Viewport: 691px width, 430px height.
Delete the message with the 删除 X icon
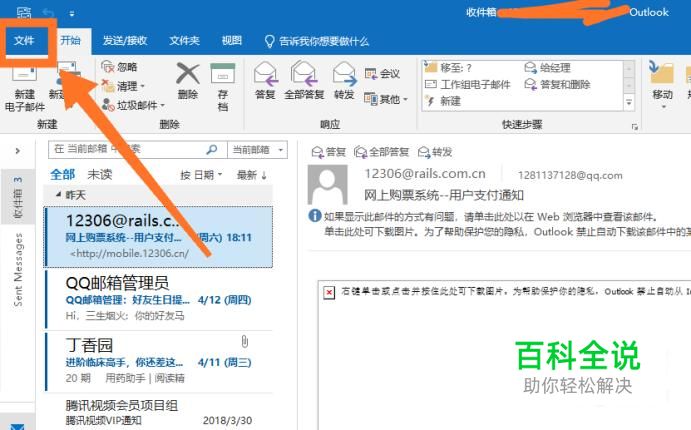tap(188, 73)
